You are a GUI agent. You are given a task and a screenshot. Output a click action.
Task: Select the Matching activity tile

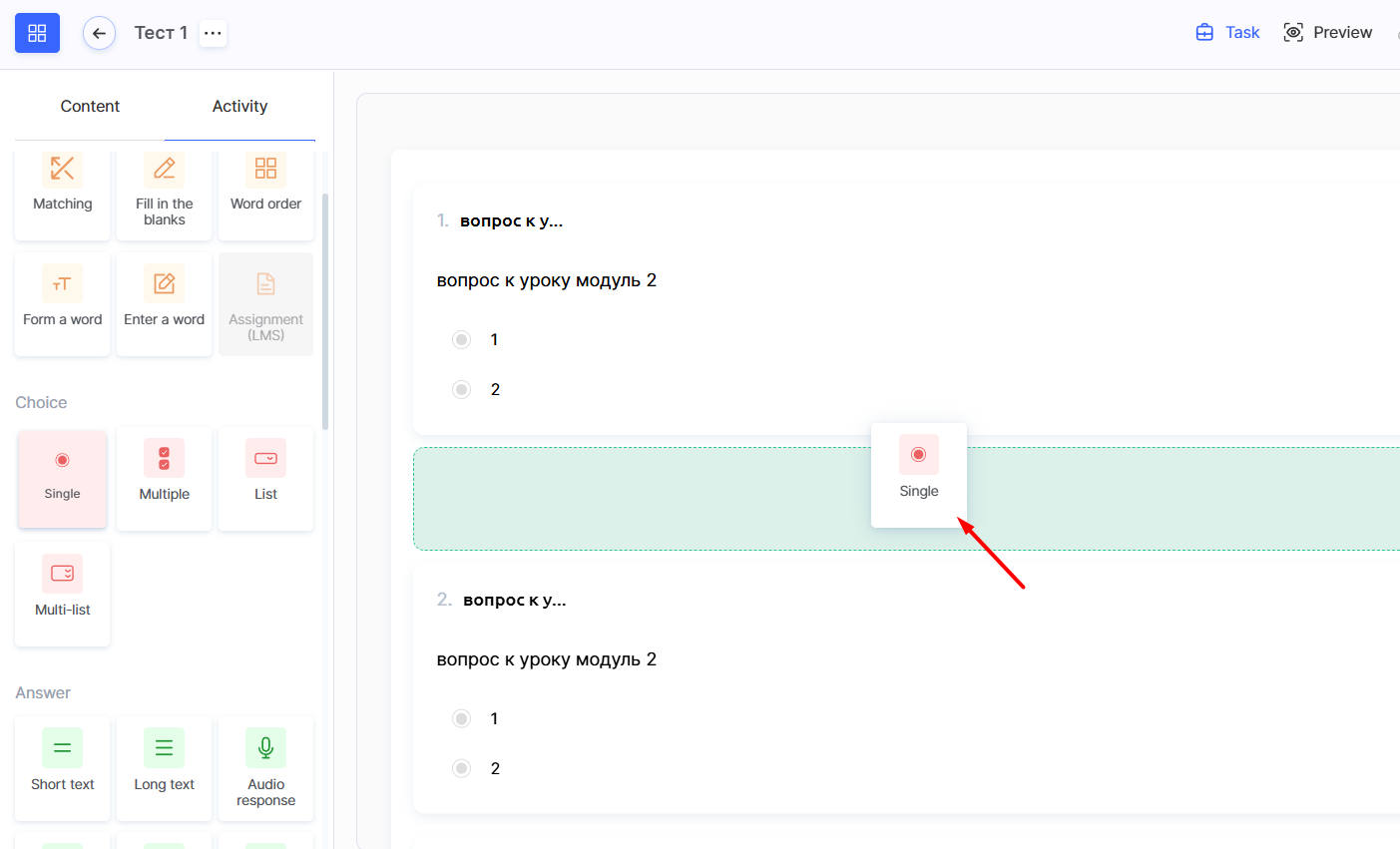coord(62,190)
